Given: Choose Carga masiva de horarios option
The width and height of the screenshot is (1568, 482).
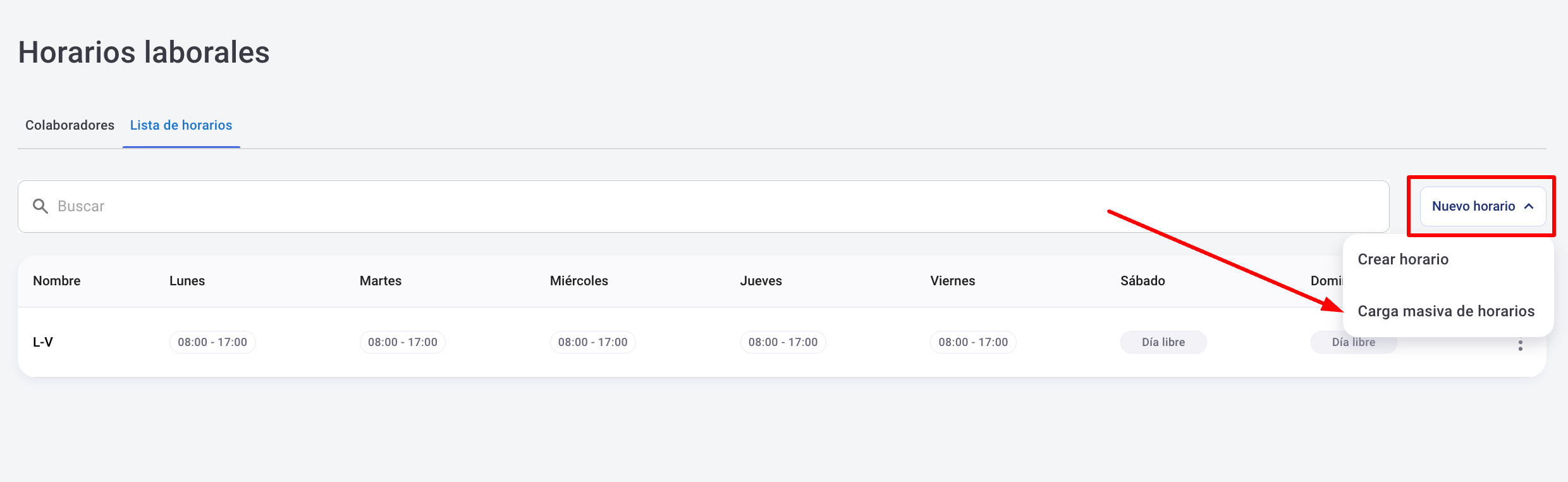Looking at the screenshot, I should pos(1446,311).
